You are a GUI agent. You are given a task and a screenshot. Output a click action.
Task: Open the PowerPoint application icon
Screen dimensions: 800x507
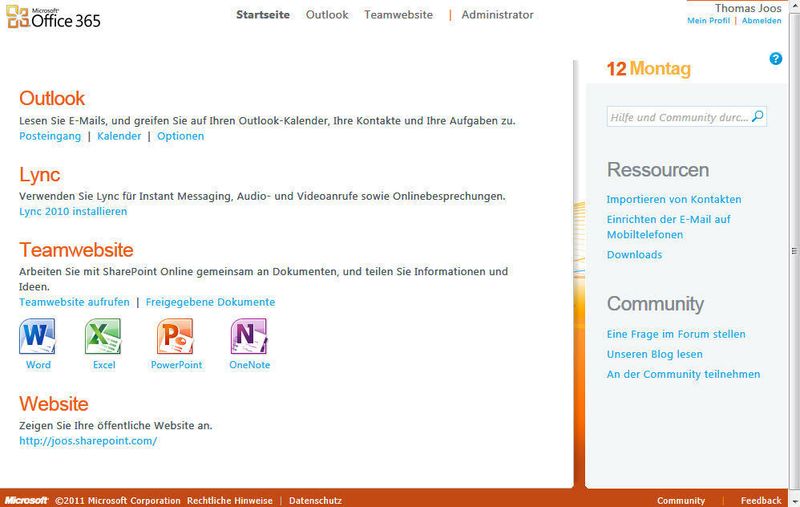[175, 336]
